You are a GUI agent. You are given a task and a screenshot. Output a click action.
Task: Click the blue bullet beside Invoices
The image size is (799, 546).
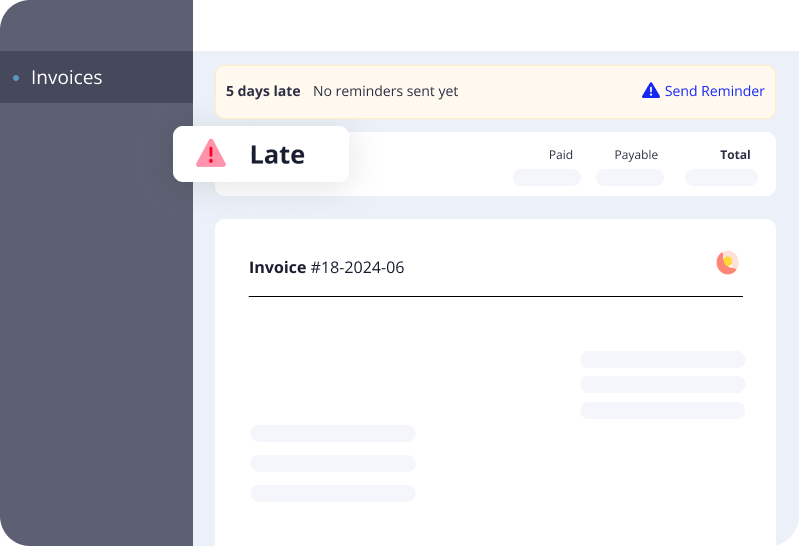point(16,78)
